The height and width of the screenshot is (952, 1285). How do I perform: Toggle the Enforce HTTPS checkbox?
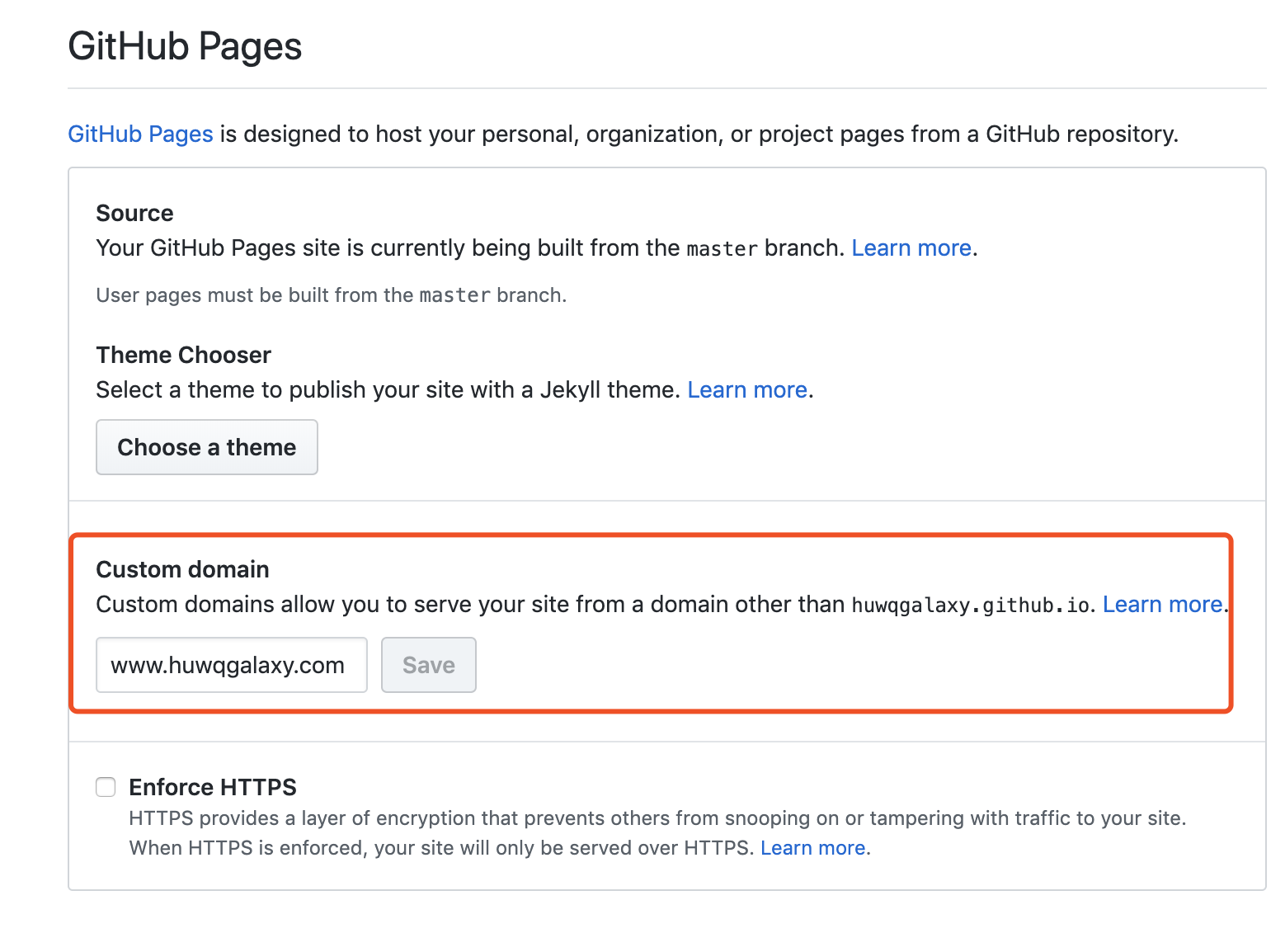coord(106,787)
